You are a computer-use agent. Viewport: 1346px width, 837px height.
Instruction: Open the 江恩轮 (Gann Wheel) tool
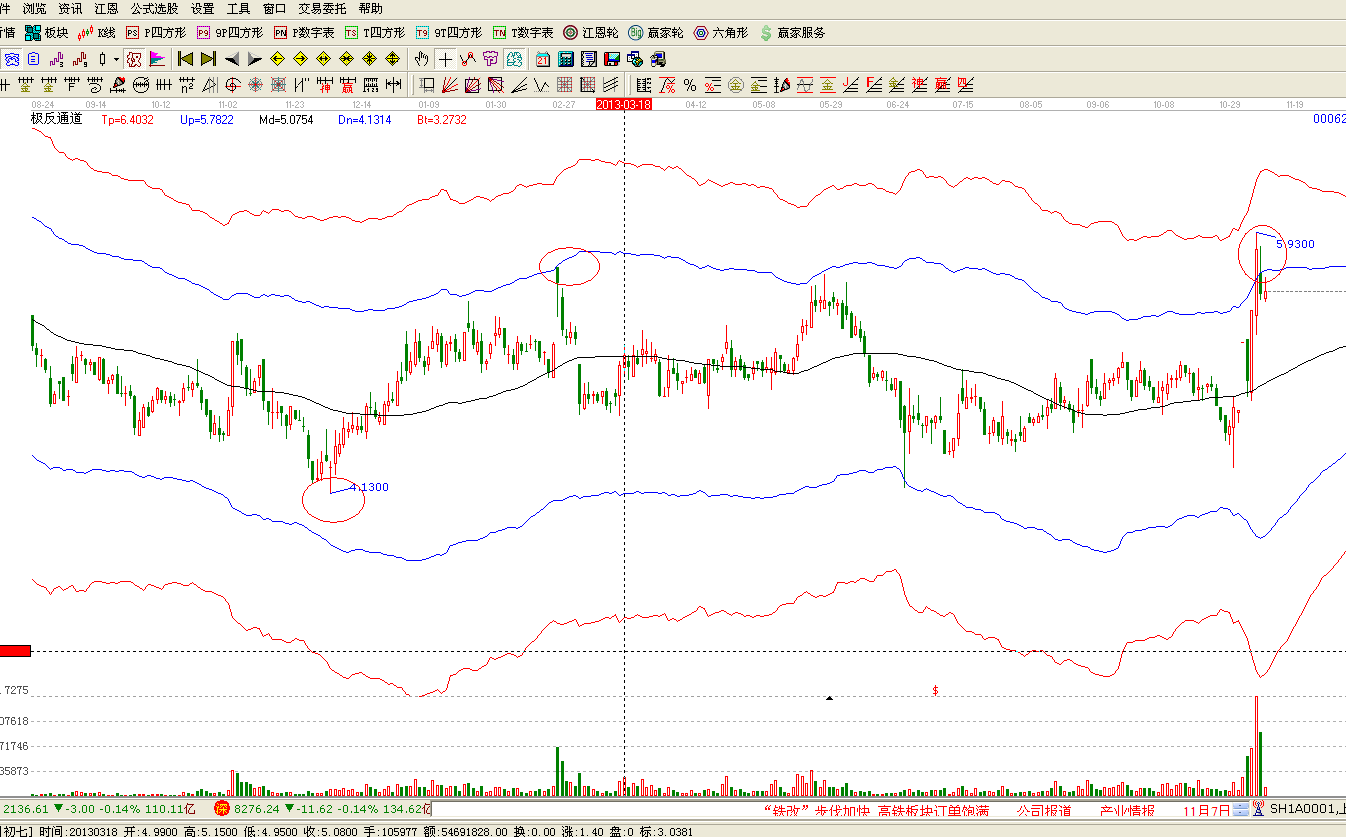coord(591,33)
